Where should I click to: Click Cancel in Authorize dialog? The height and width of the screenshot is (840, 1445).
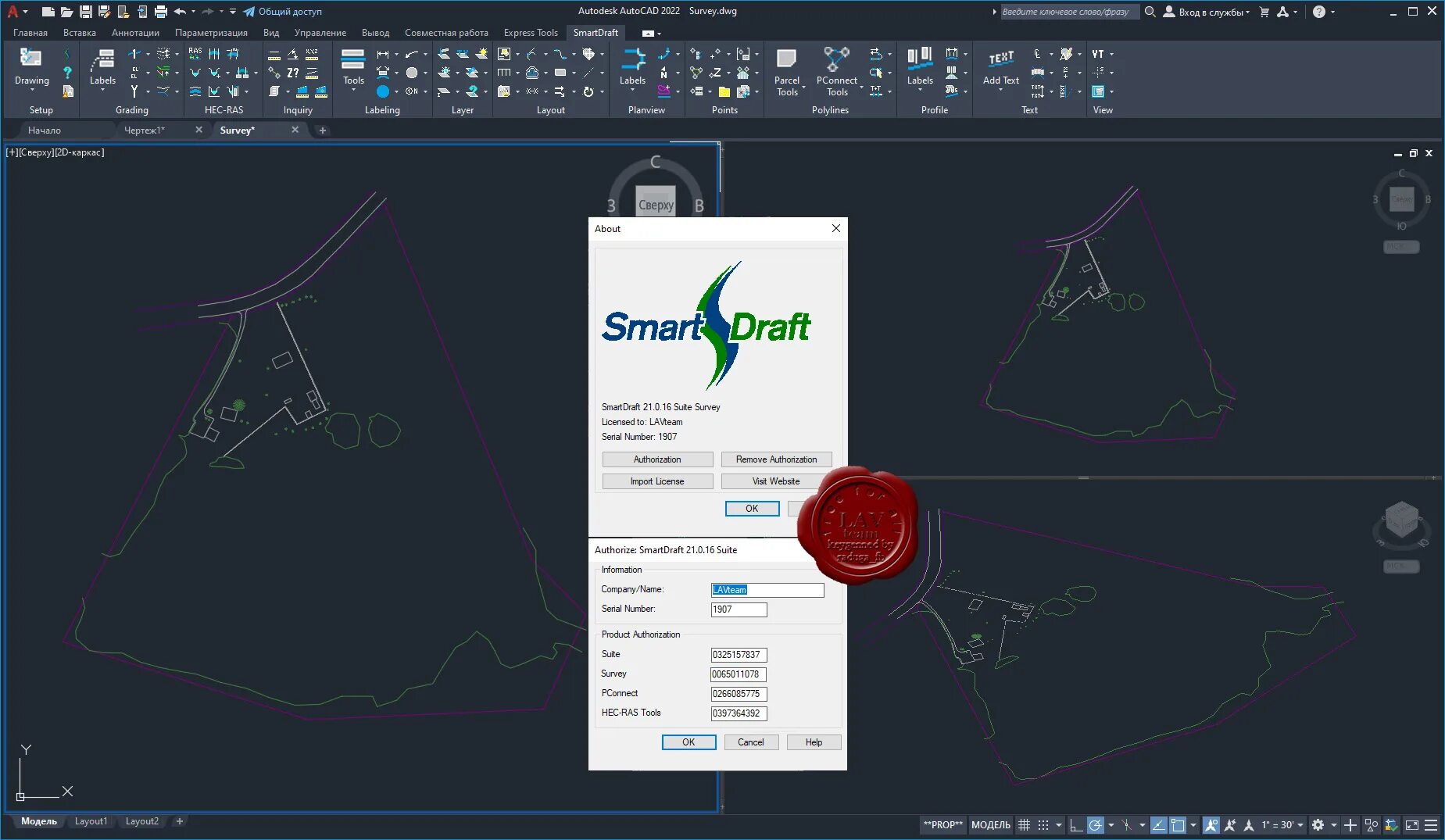coord(751,742)
